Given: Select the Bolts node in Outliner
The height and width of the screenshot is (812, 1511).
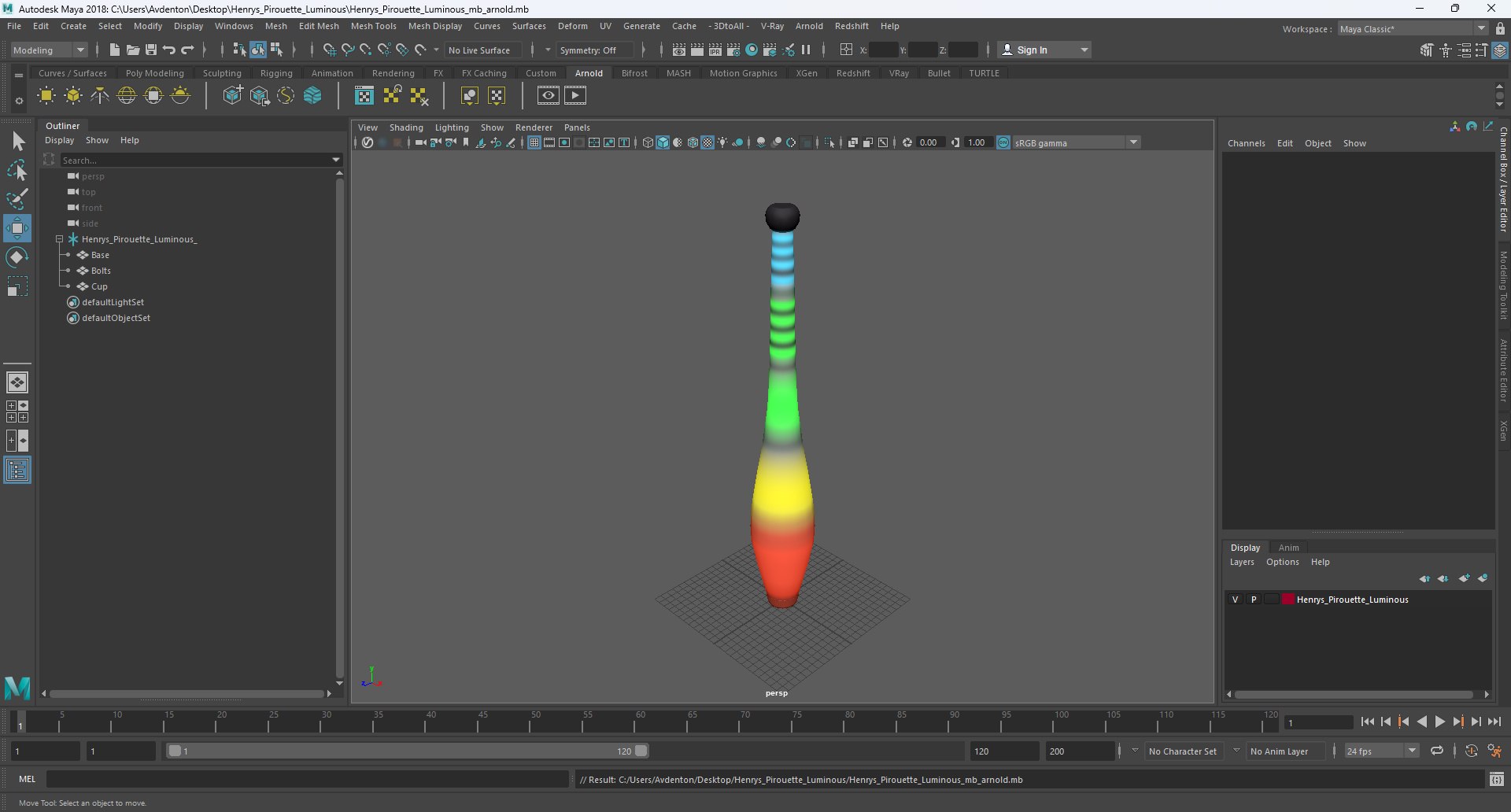Looking at the screenshot, I should 101,271.
